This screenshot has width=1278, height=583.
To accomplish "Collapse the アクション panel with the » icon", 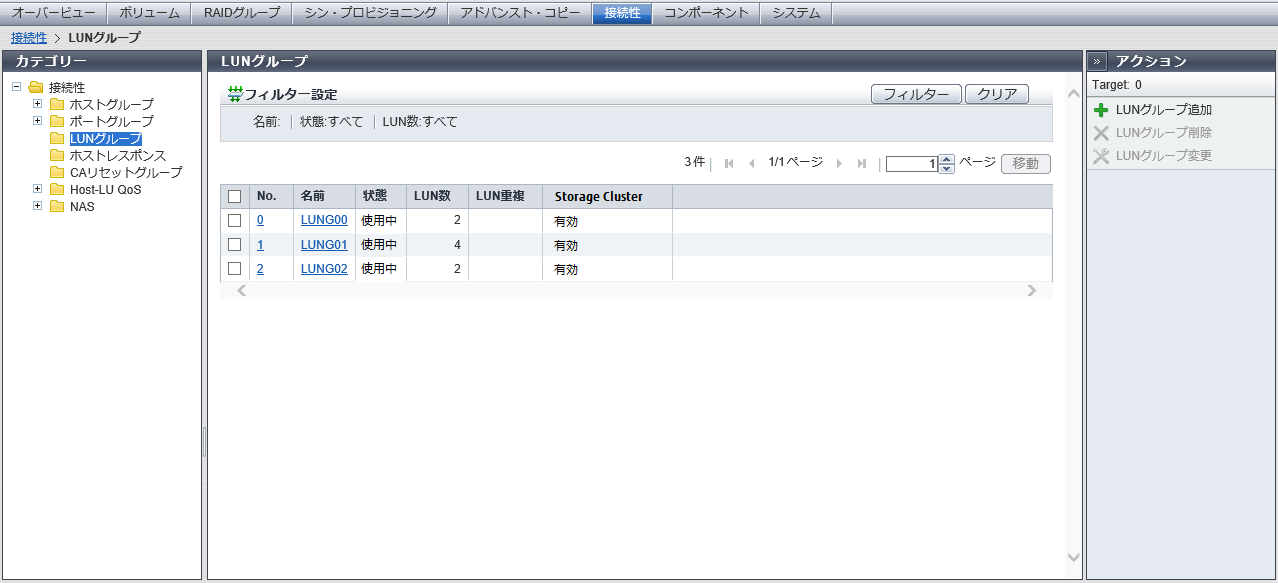I will [1097, 61].
